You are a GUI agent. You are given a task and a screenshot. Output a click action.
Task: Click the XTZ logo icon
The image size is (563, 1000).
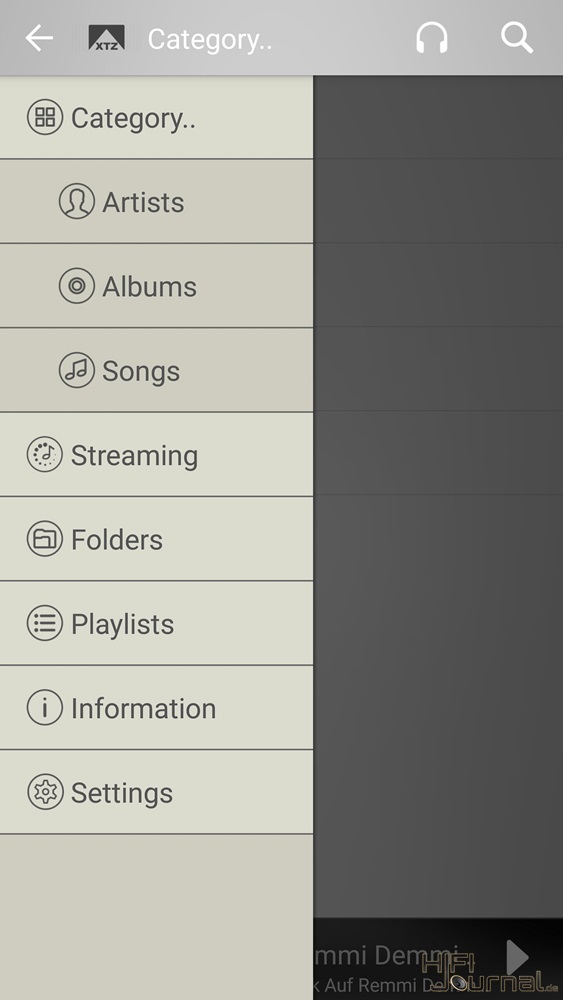coord(106,38)
